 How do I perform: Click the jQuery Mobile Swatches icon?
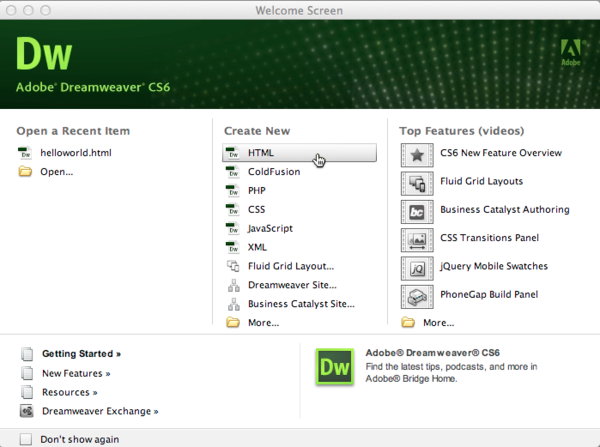(x=416, y=267)
